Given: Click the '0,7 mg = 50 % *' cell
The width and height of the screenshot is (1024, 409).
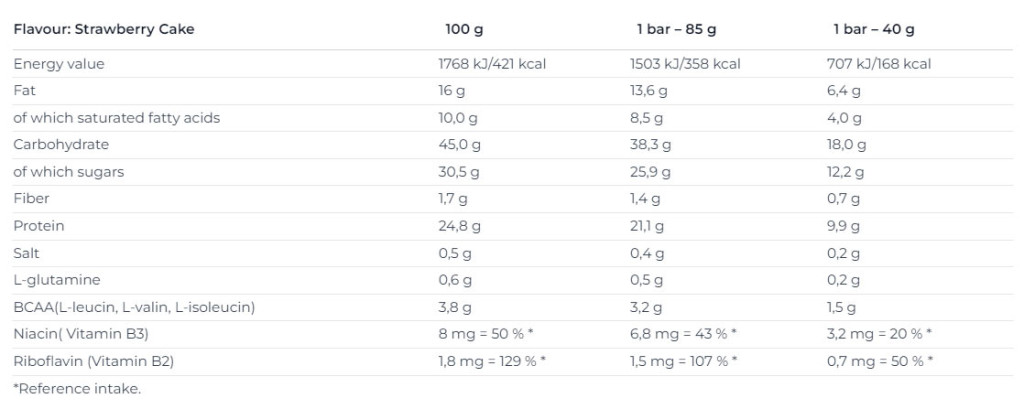Looking at the screenshot, I should click(879, 361).
